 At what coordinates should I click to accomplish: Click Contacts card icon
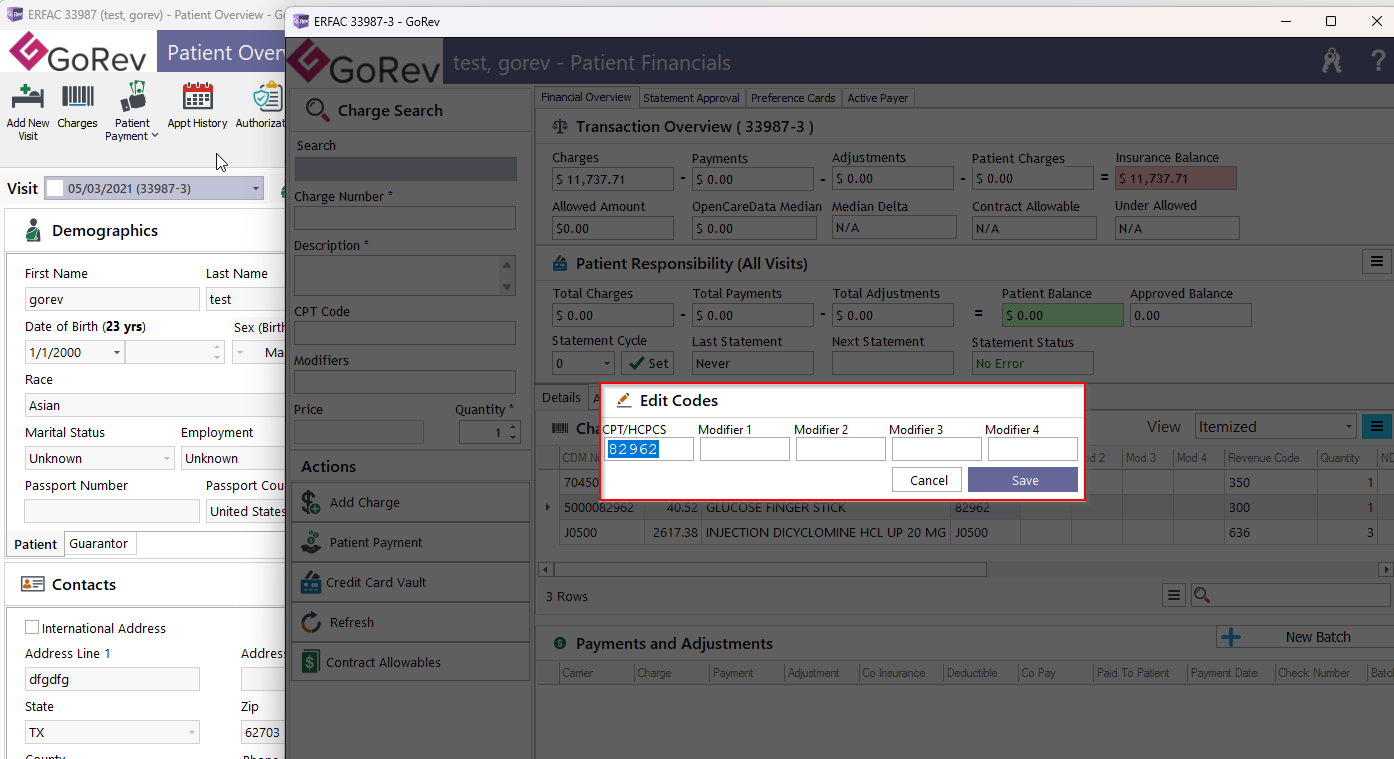(x=33, y=584)
